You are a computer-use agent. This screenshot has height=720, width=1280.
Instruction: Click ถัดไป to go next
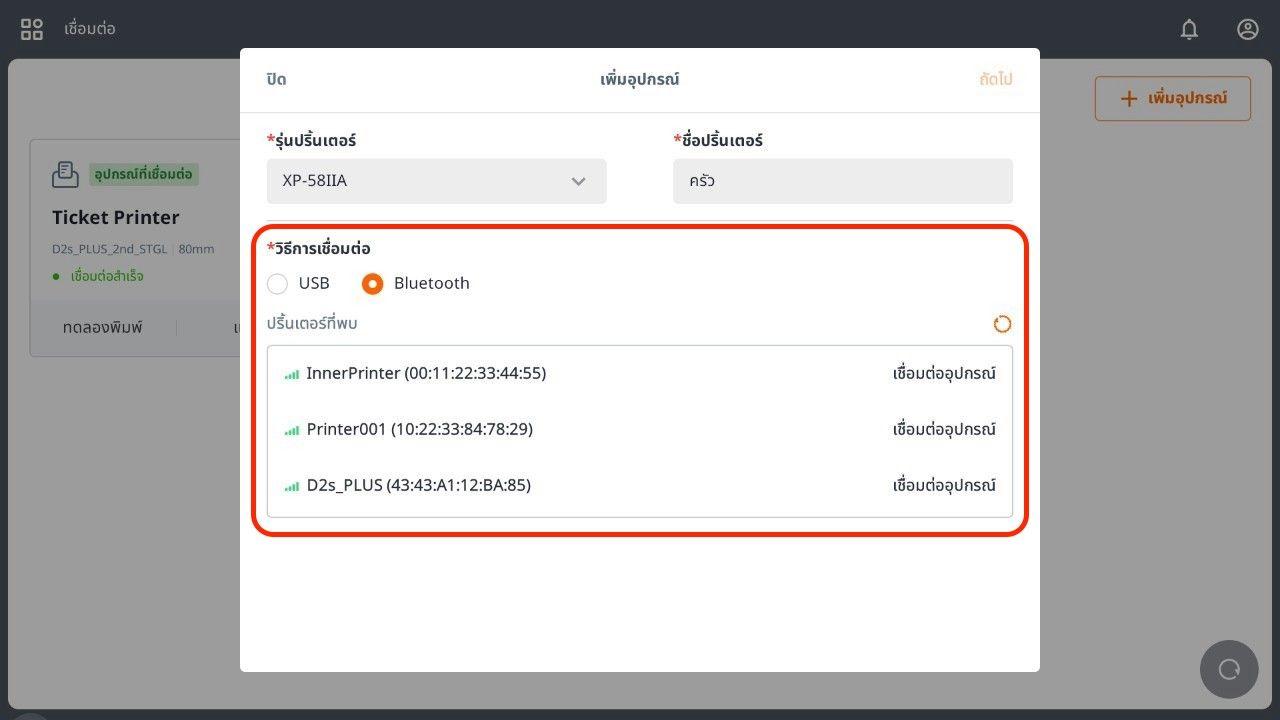tap(995, 79)
